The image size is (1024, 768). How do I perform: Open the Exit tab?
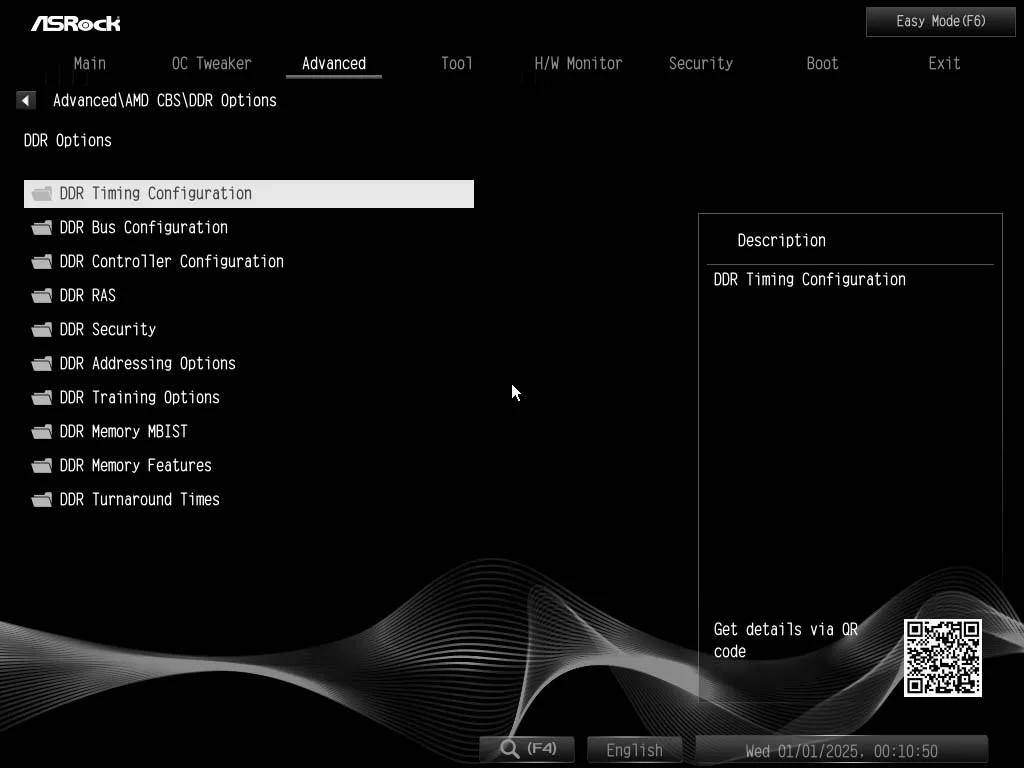(944, 63)
